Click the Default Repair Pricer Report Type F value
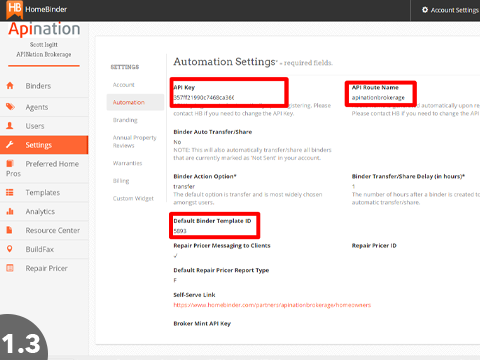480x360 pixels. (175, 280)
